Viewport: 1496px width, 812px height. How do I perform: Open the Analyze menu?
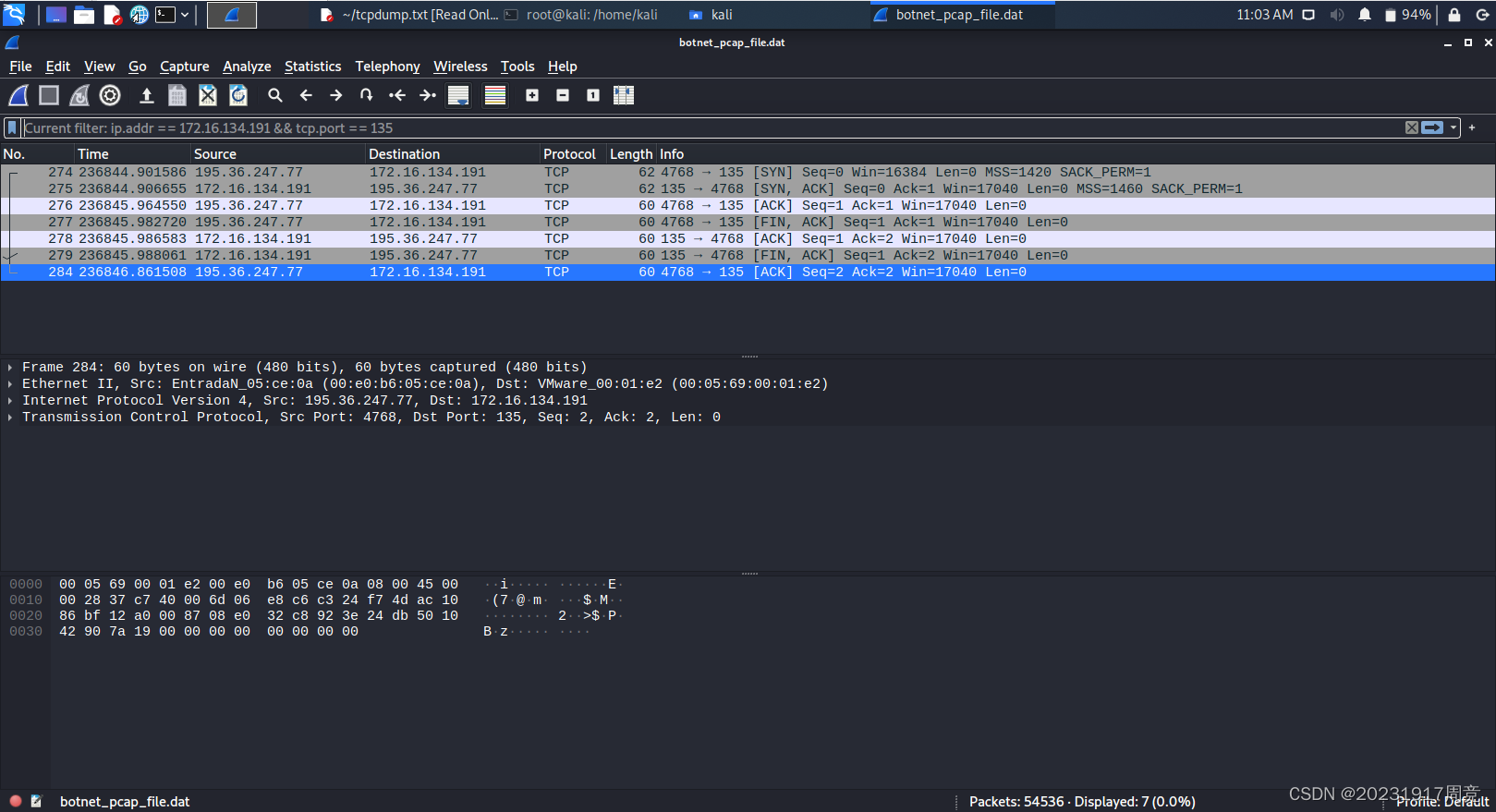coord(247,67)
